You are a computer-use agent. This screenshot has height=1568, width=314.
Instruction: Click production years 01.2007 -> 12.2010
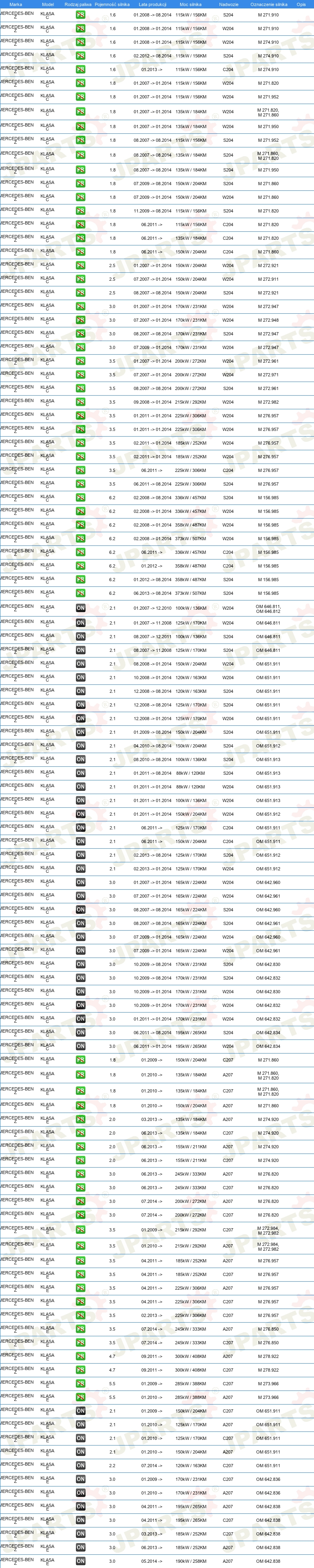[152, 608]
